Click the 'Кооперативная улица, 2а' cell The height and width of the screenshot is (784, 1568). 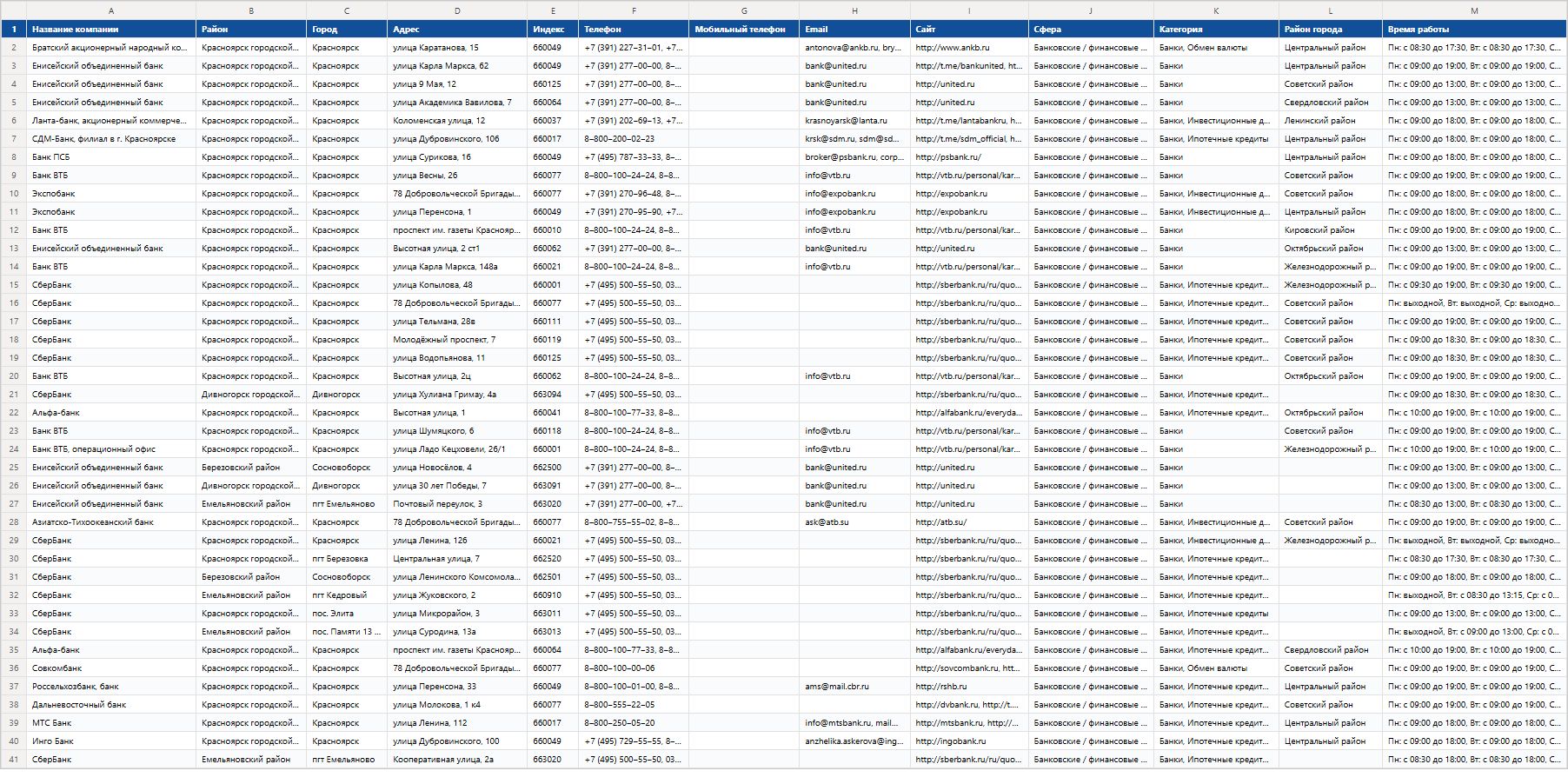pyautogui.click(x=457, y=760)
